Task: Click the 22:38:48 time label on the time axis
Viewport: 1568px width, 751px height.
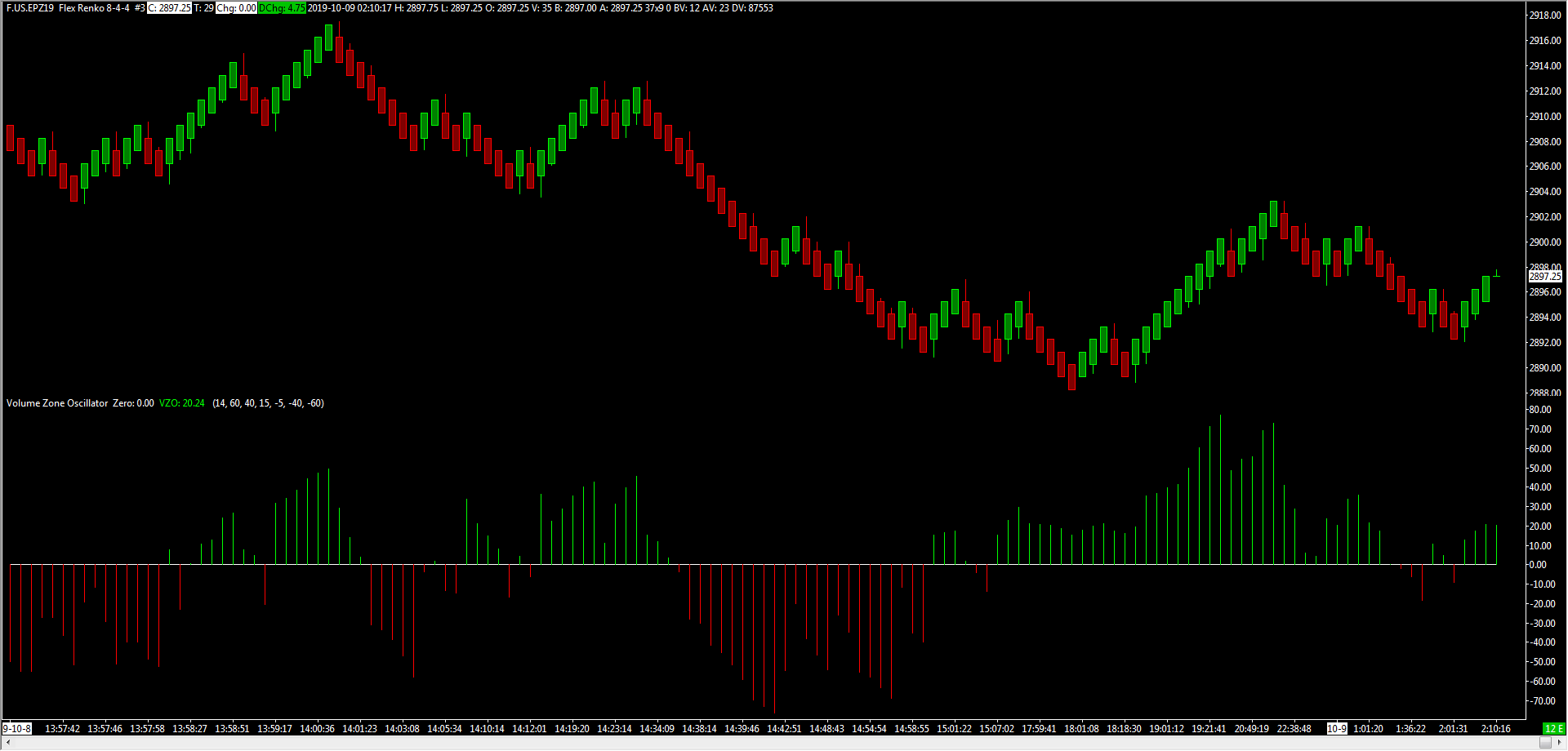Action: [x=1294, y=729]
